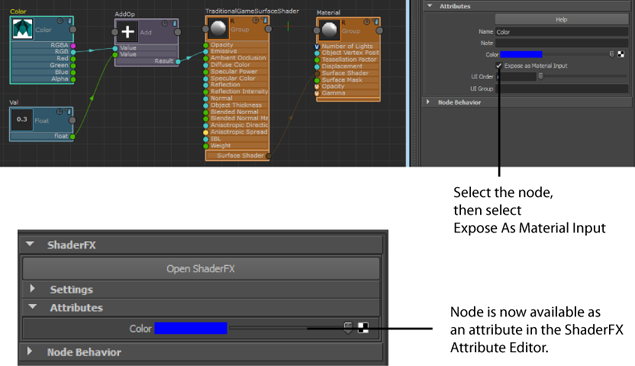Expand lower Node Behavior section

point(29,351)
